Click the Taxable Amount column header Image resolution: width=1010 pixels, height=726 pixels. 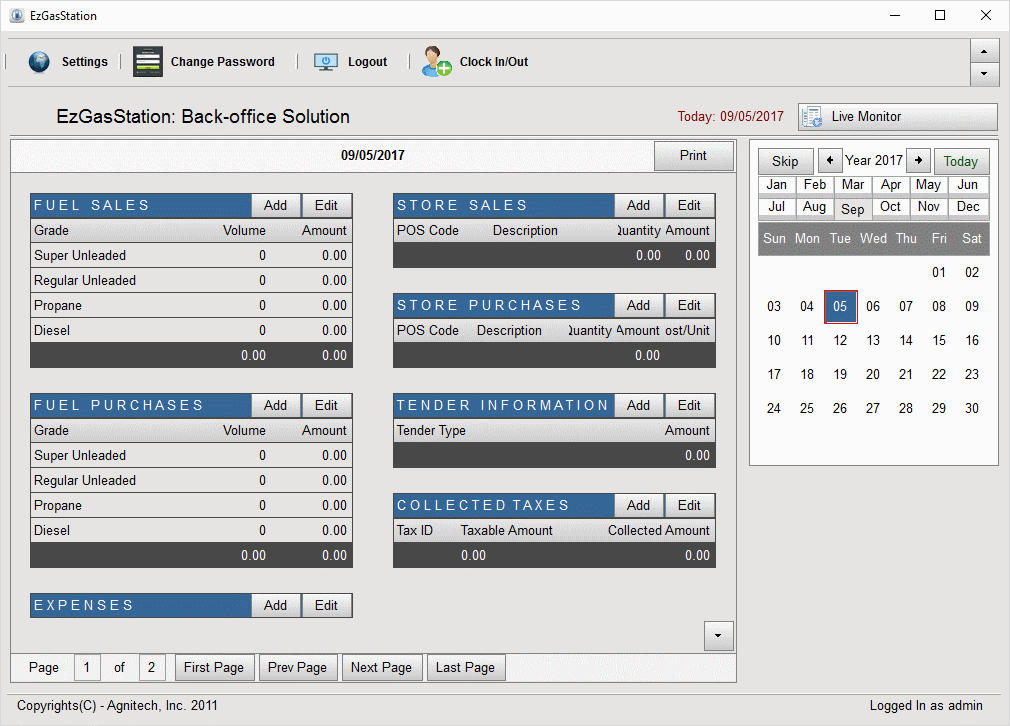(506, 531)
